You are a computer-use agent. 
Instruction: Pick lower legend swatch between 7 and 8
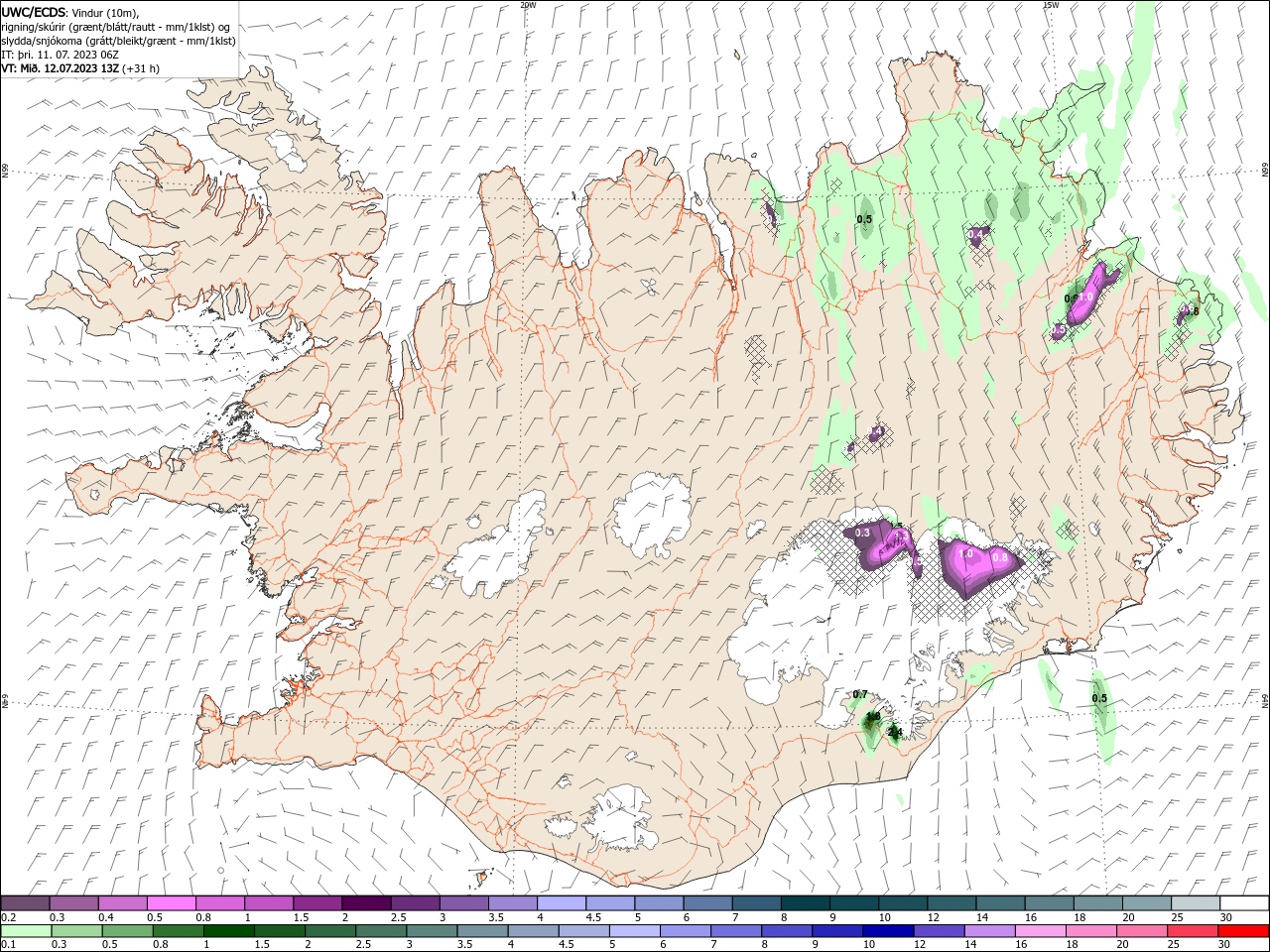(x=735, y=931)
